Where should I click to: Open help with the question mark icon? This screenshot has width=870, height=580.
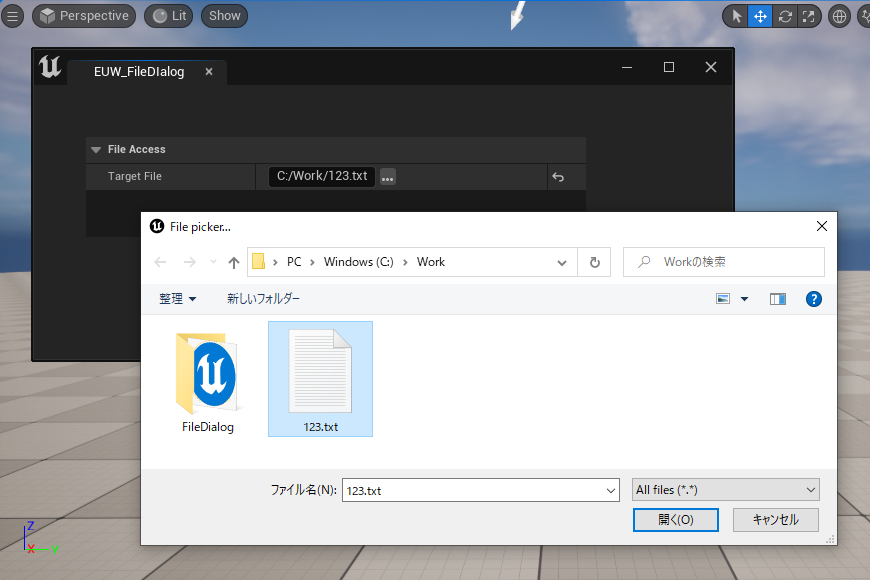coord(813,298)
